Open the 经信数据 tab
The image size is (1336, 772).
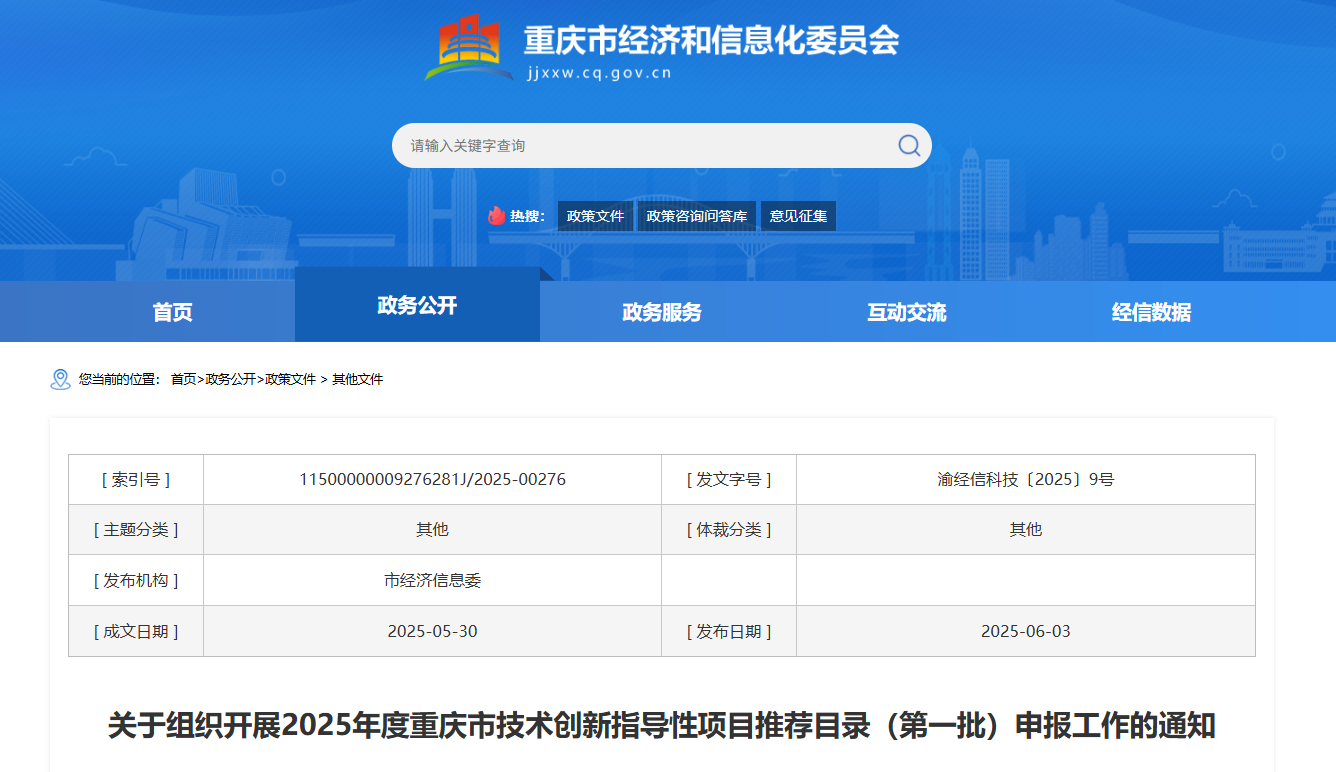point(1152,312)
